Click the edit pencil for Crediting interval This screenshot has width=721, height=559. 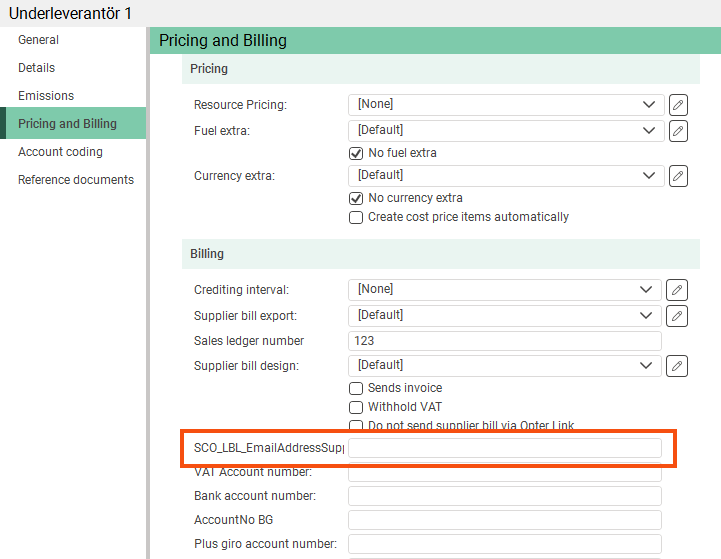pos(678,290)
